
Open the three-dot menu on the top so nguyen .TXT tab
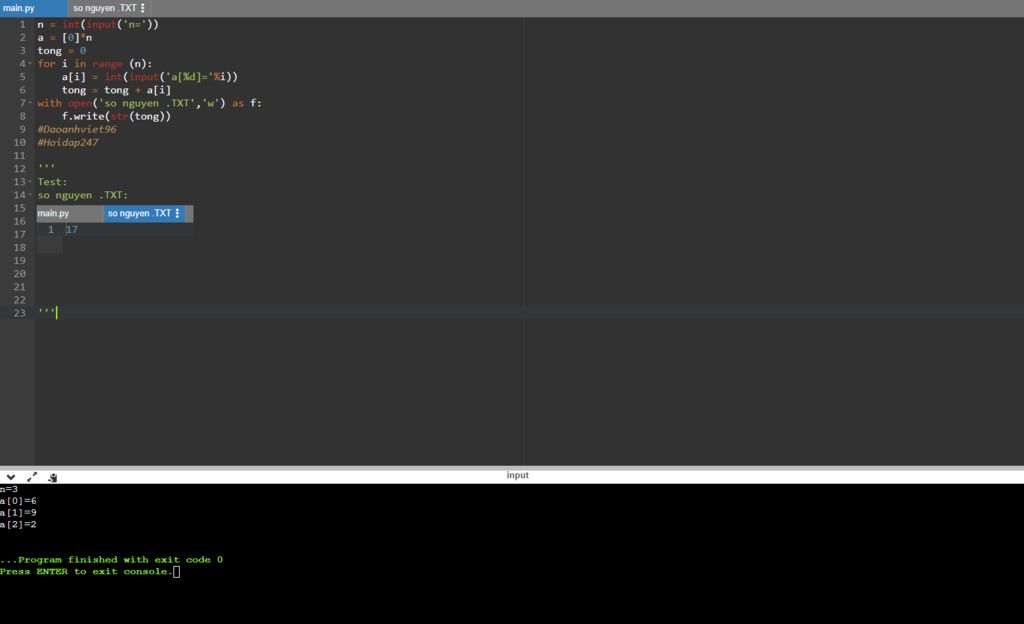[x=142, y=8]
